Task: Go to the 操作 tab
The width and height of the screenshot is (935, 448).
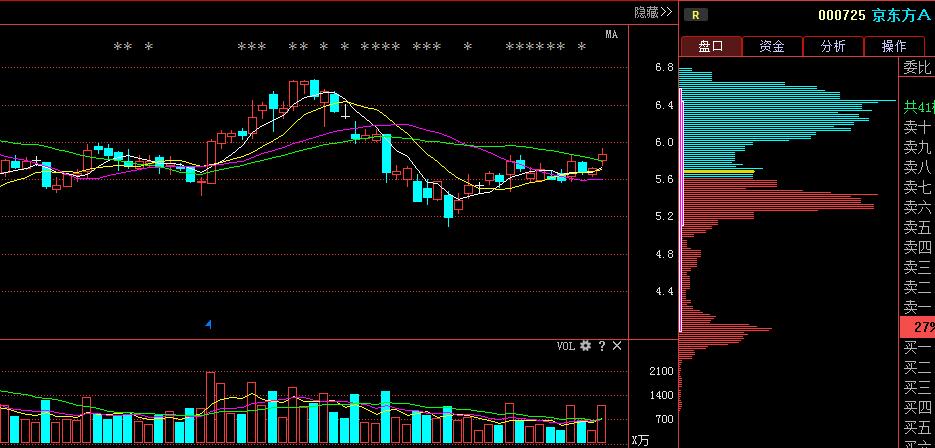Action: tap(893, 46)
